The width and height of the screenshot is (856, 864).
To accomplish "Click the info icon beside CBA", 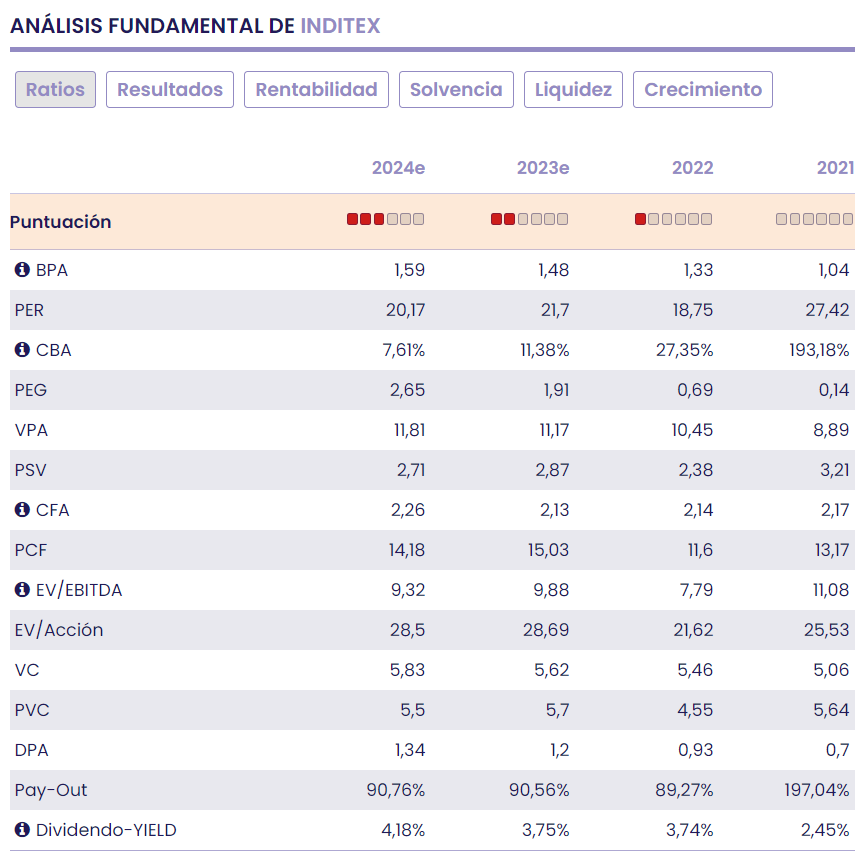I will pos(22,350).
